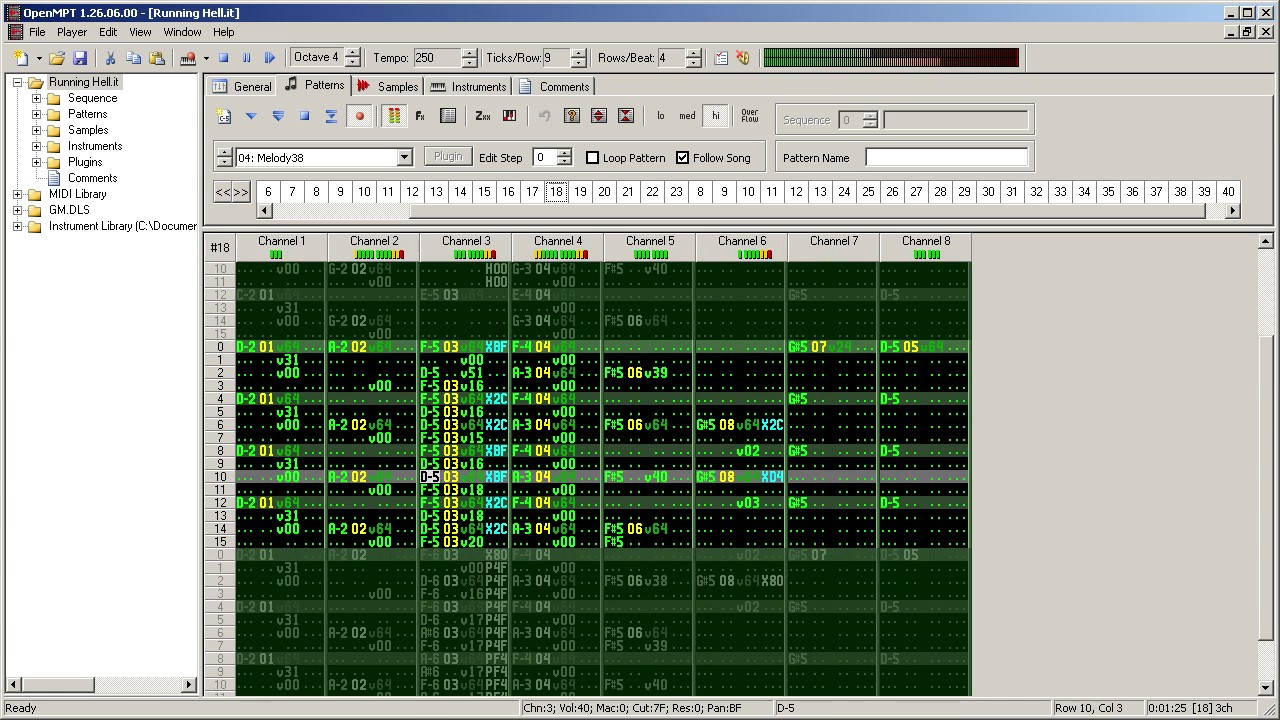
Task: Create a new module file
Action: point(20,58)
